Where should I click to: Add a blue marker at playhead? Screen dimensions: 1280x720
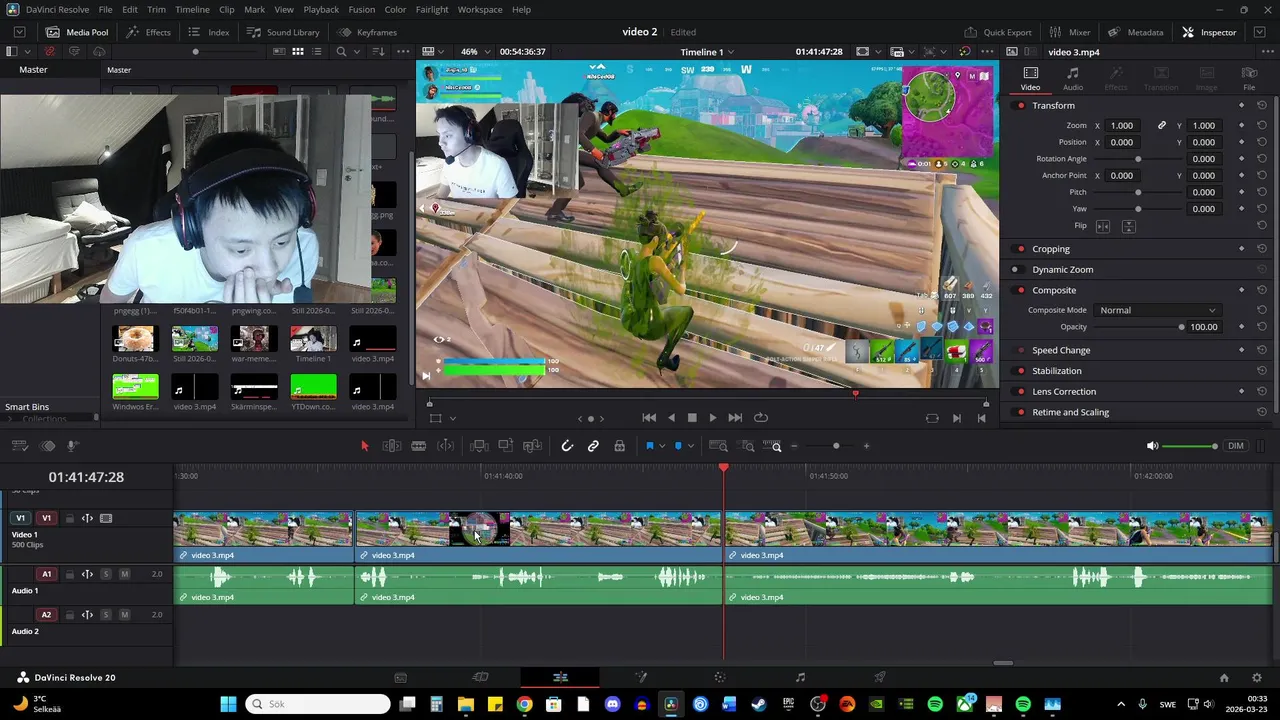678,446
